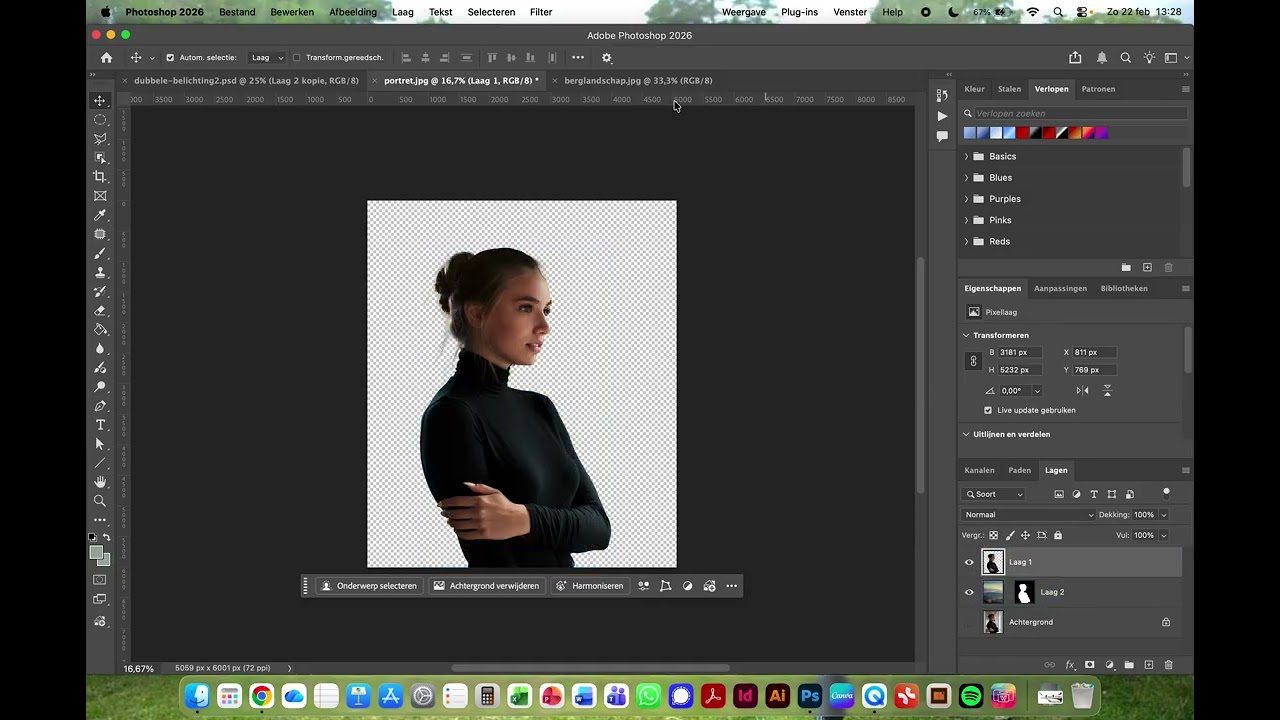
Task: Open the Vul fill dropdown arrow
Action: (x=1164, y=535)
